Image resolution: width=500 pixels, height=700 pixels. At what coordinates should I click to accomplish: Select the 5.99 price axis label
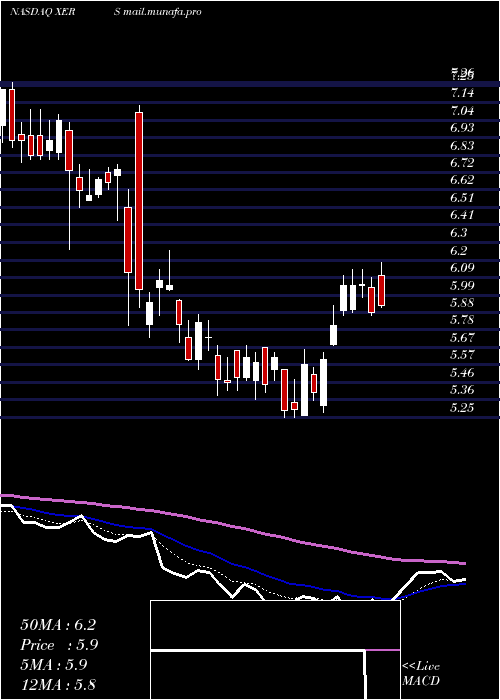click(462, 285)
